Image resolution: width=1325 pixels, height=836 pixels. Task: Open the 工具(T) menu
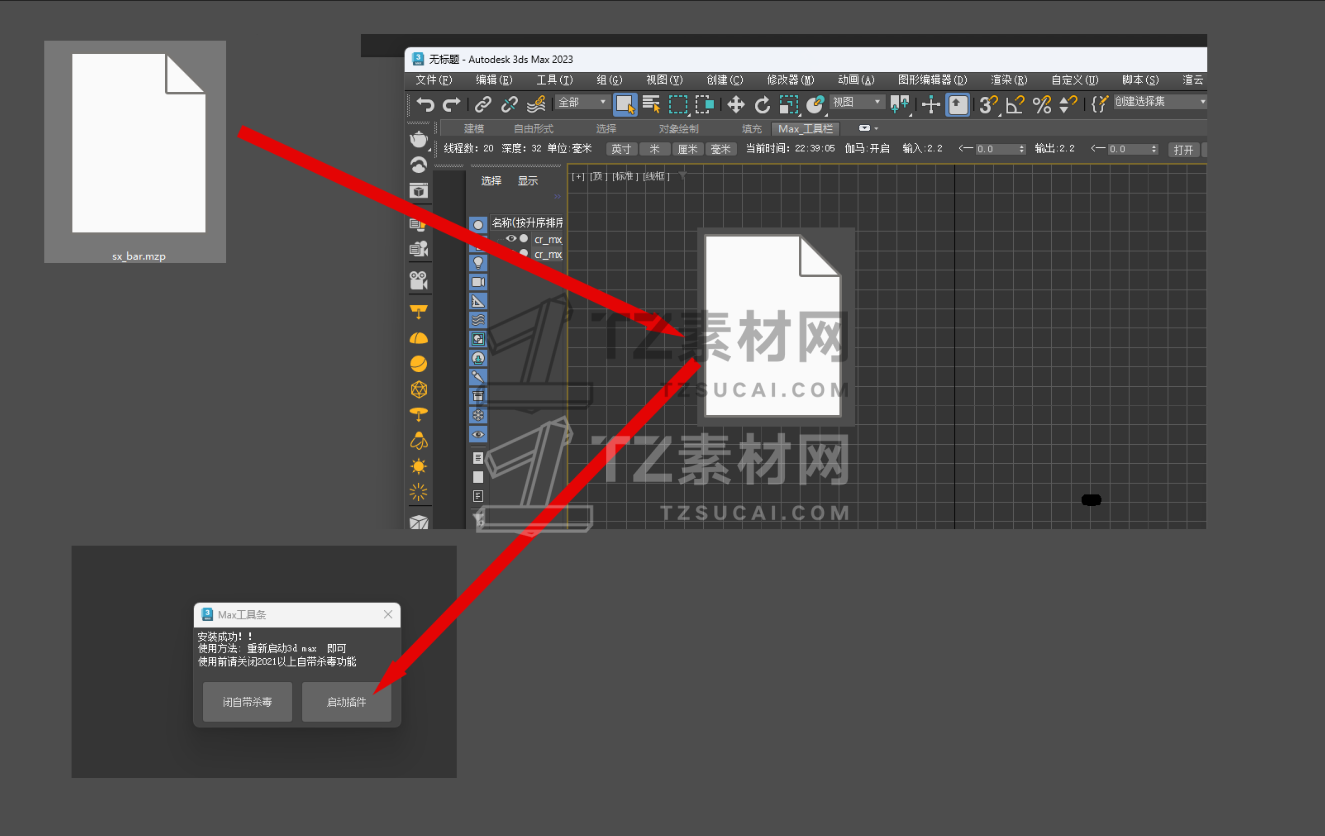[555, 80]
